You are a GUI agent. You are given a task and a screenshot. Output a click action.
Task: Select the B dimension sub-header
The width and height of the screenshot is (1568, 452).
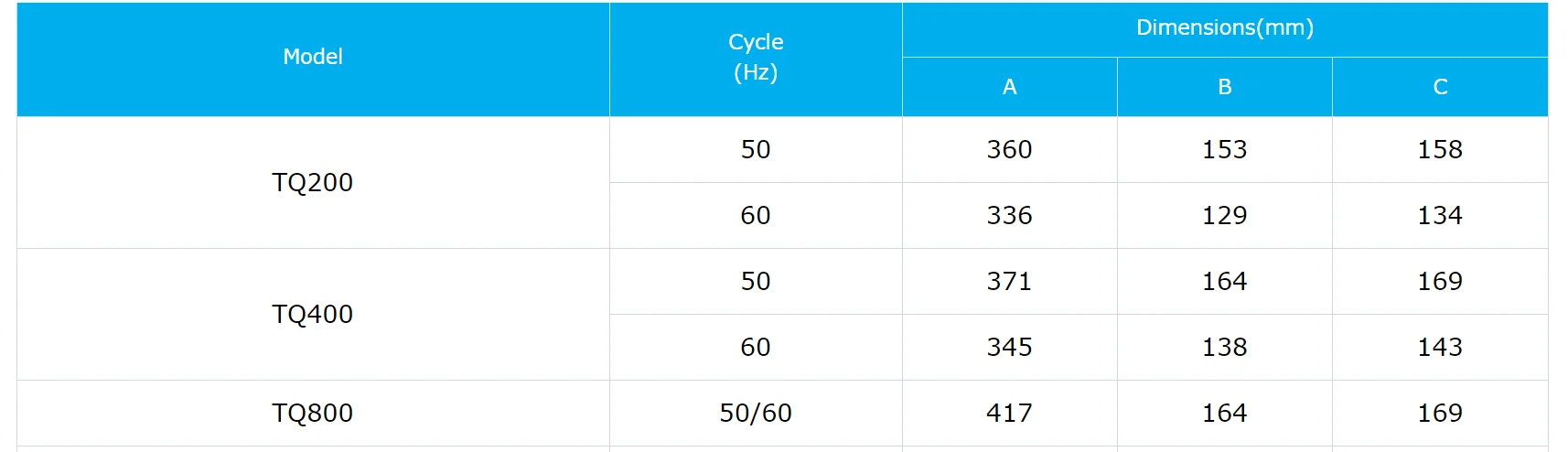[1225, 87]
